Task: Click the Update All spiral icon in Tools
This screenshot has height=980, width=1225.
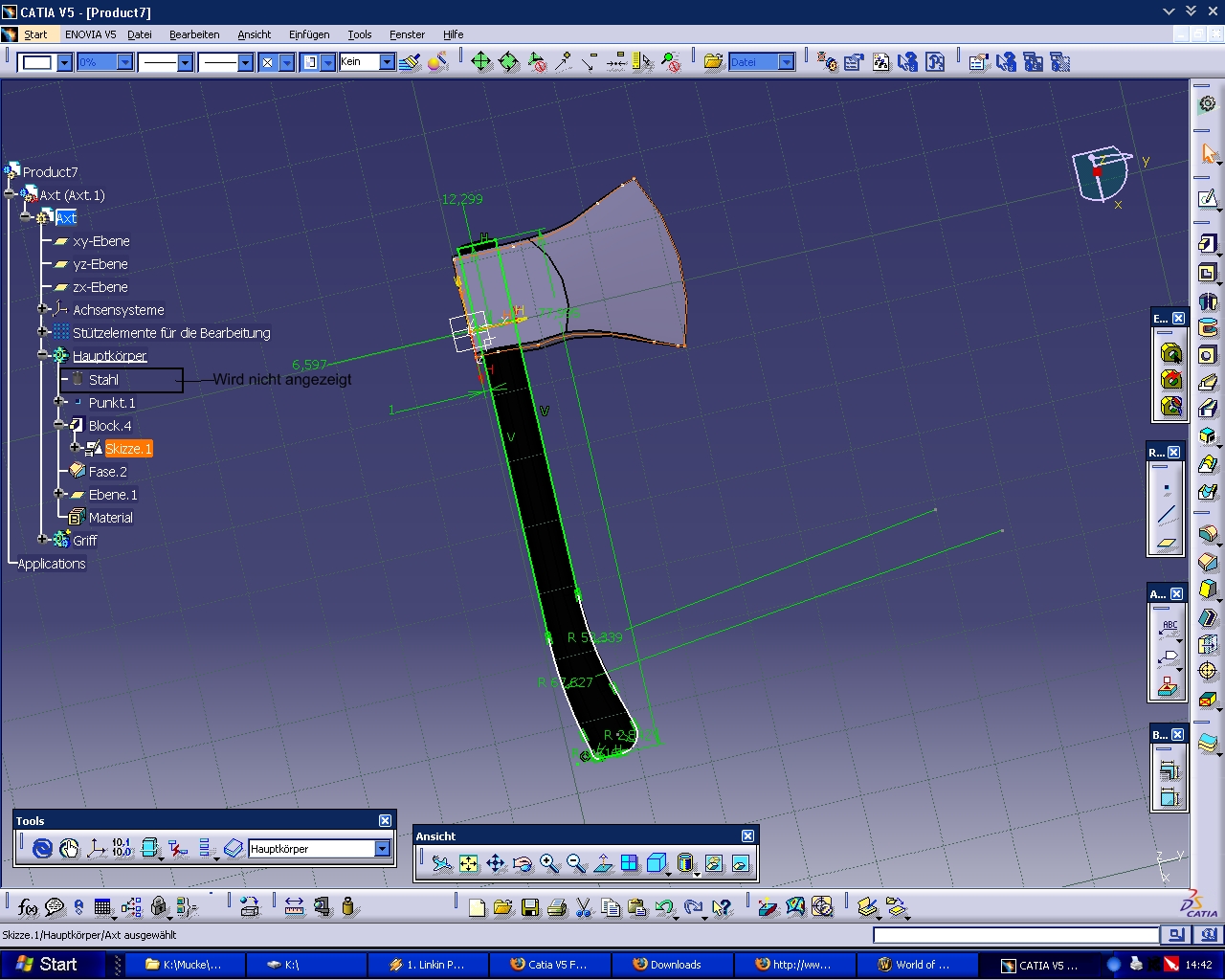Action: [x=42, y=848]
